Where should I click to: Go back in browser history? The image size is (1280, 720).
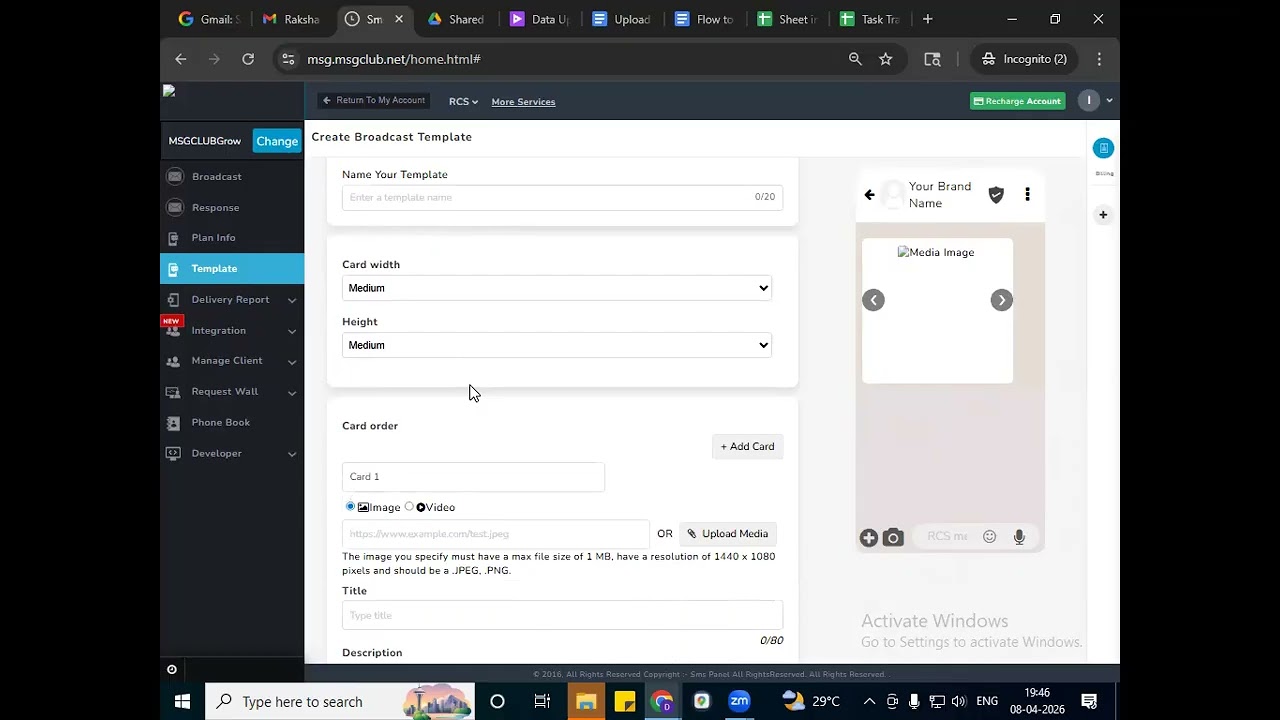pos(180,59)
